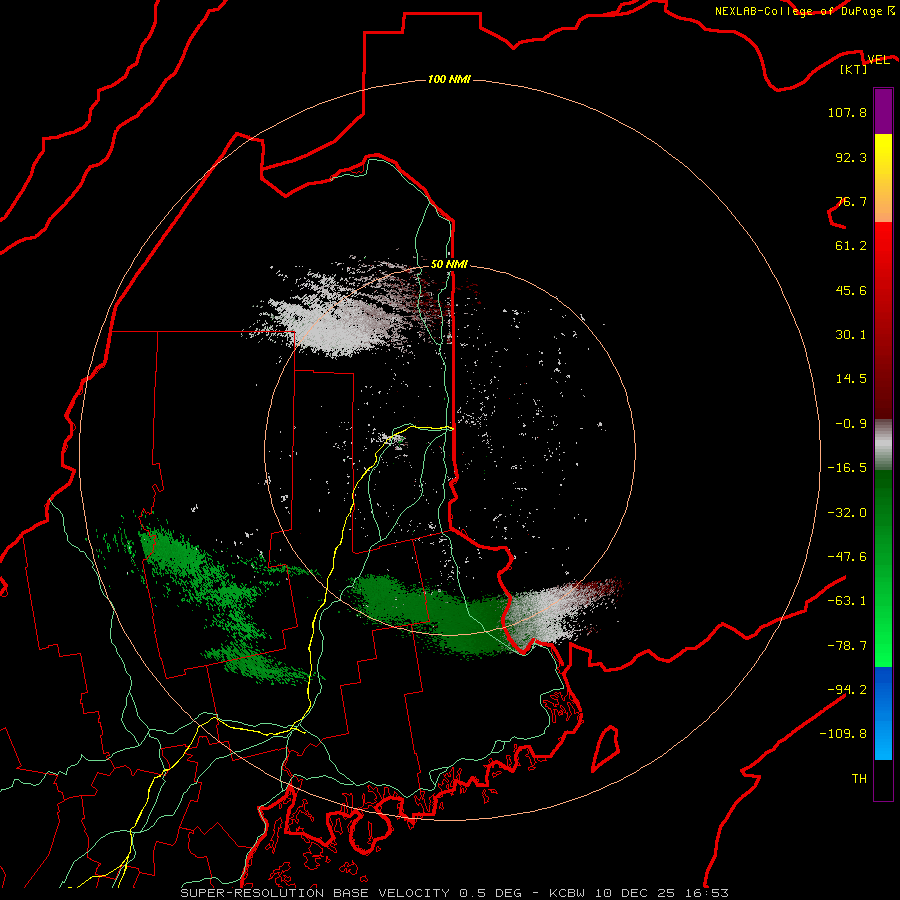Click the yellow-orange segment of the color bar
This screenshot has height=900, width=900.
pos(883,178)
